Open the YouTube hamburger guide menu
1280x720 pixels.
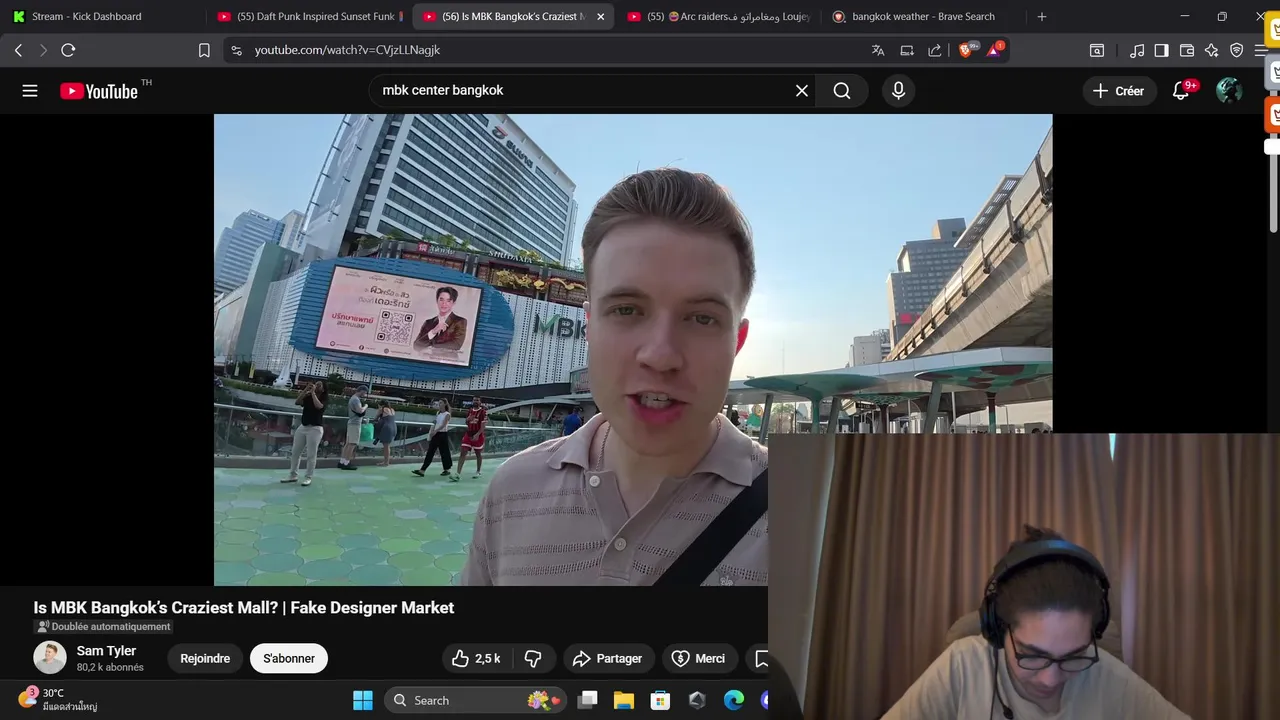click(30, 91)
